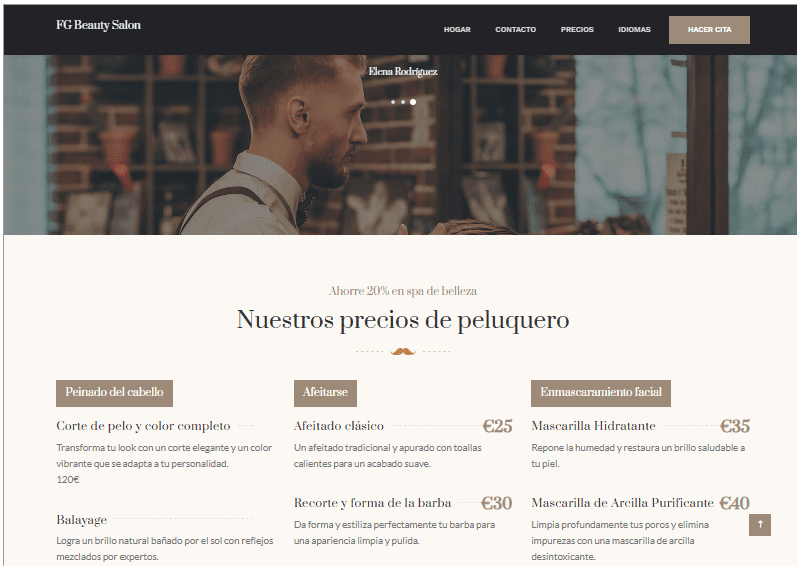Go to the HOGAR menu item

tap(457, 29)
